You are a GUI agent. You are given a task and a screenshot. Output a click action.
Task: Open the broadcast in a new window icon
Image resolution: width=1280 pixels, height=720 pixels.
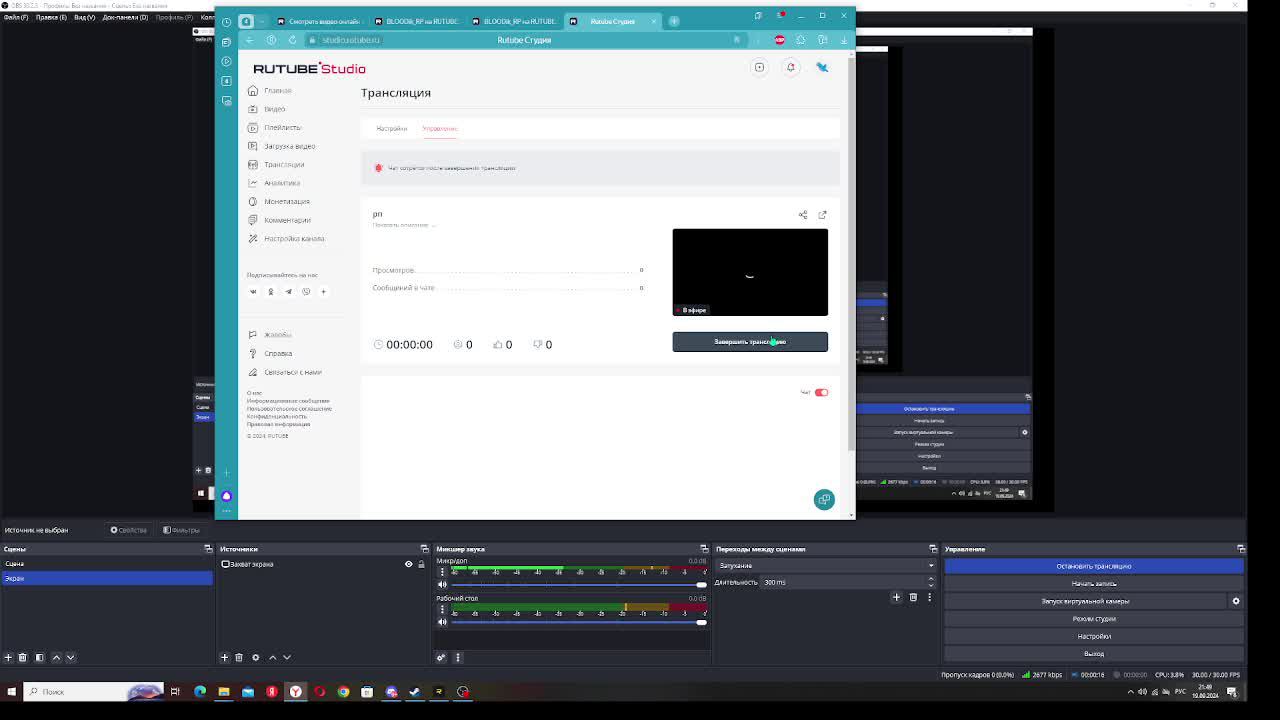click(x=822, y=215)
